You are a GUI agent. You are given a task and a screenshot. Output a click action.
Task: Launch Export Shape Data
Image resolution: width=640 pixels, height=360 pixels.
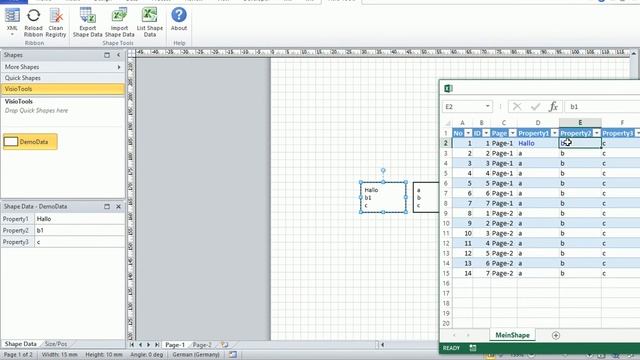coord(87,23)
